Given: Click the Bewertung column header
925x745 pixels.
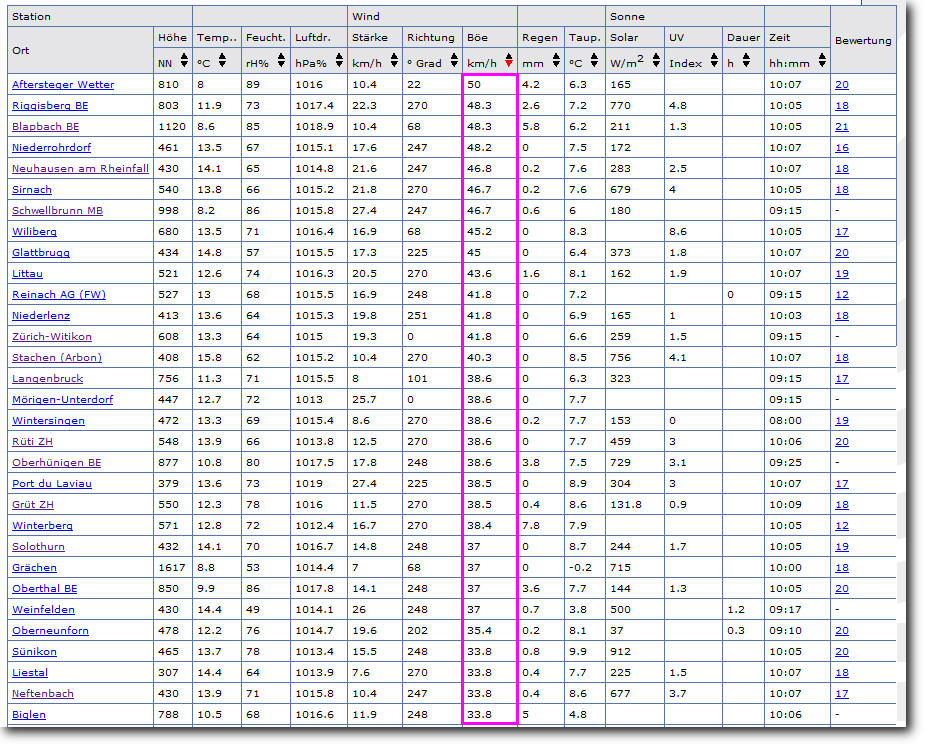Looking at the screenshot, I should point(862,41).
